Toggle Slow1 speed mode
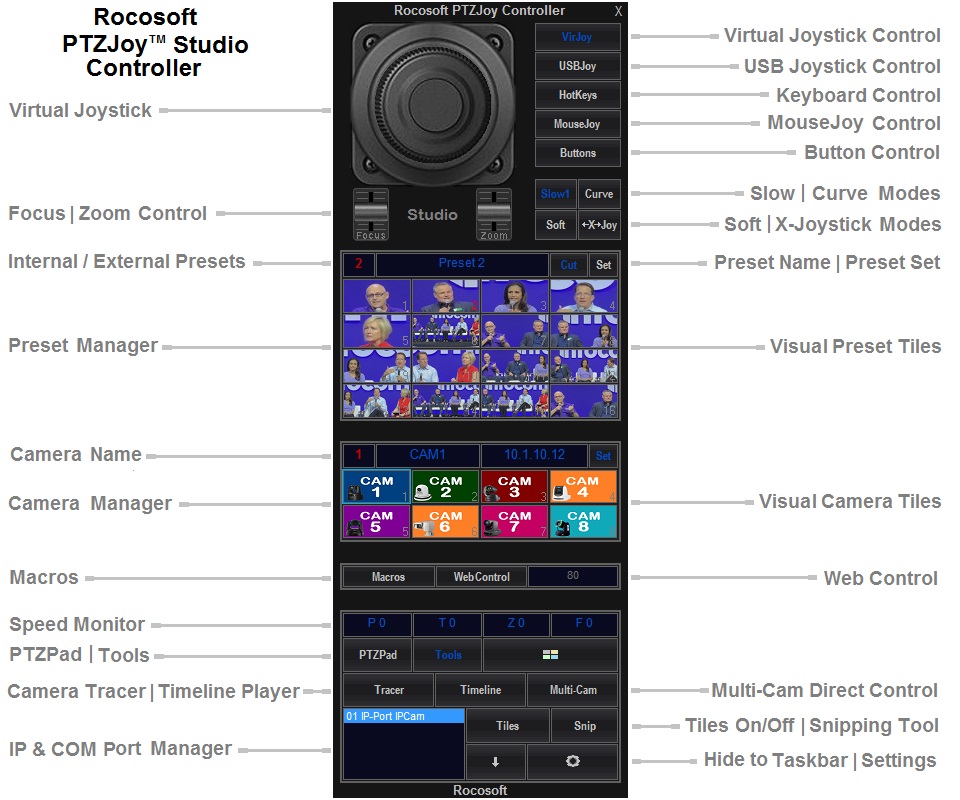The width and height of the screenshot is (960, 800). tap(555, 194)
